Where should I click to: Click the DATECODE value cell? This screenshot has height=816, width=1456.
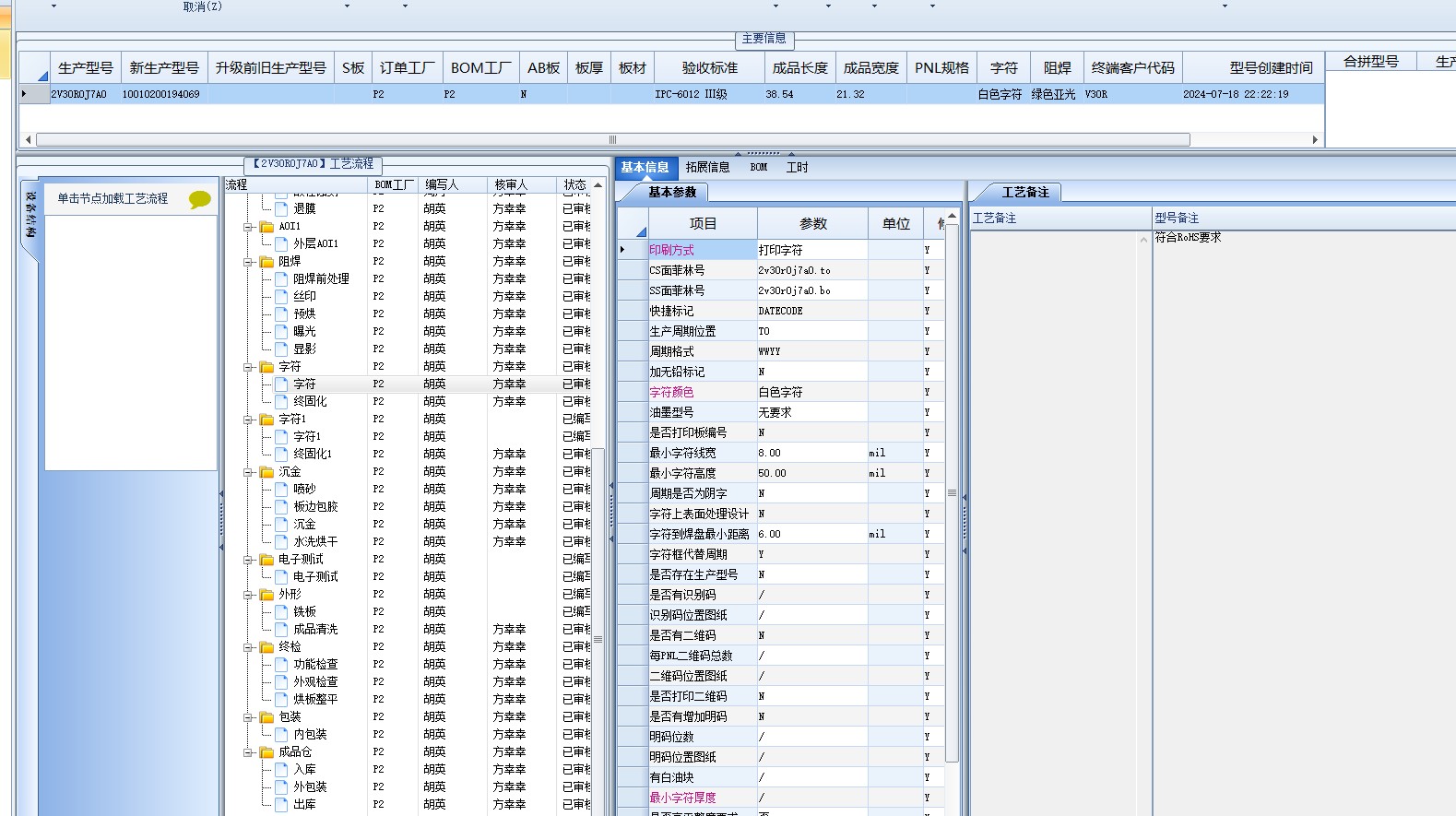(812, 311)
